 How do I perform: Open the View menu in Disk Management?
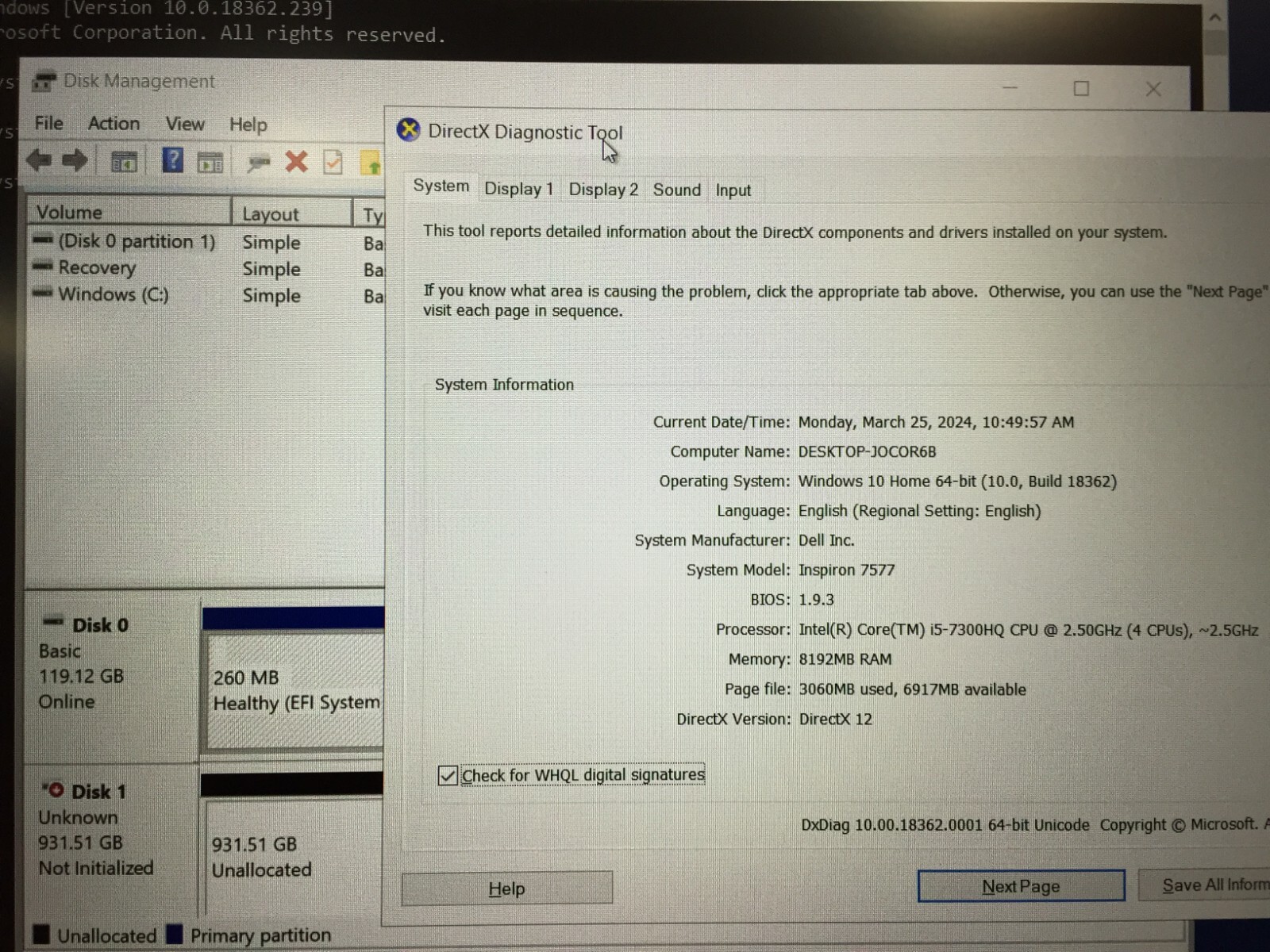[185, 124]
